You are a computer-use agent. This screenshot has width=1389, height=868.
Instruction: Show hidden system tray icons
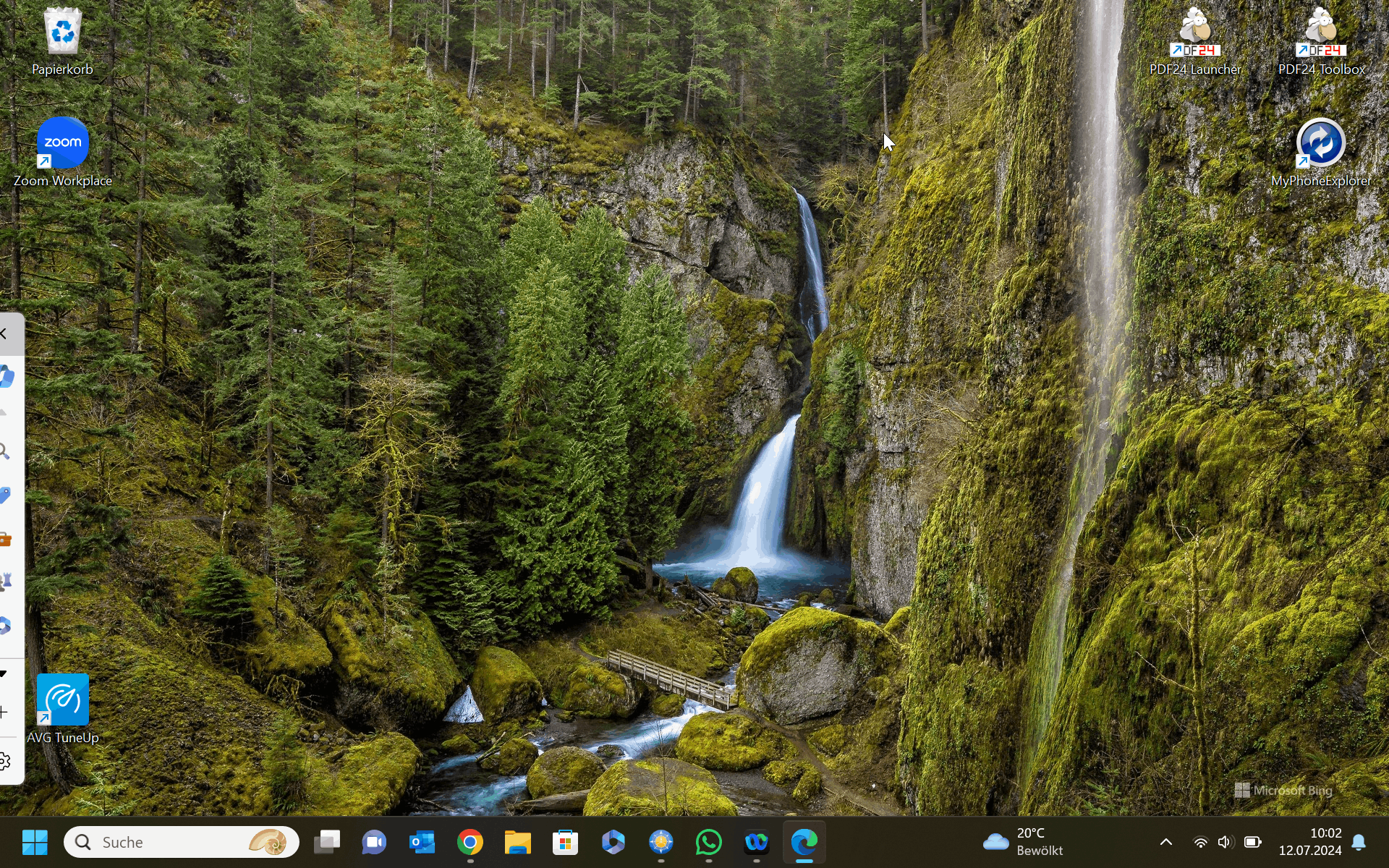click(1165, 842)
